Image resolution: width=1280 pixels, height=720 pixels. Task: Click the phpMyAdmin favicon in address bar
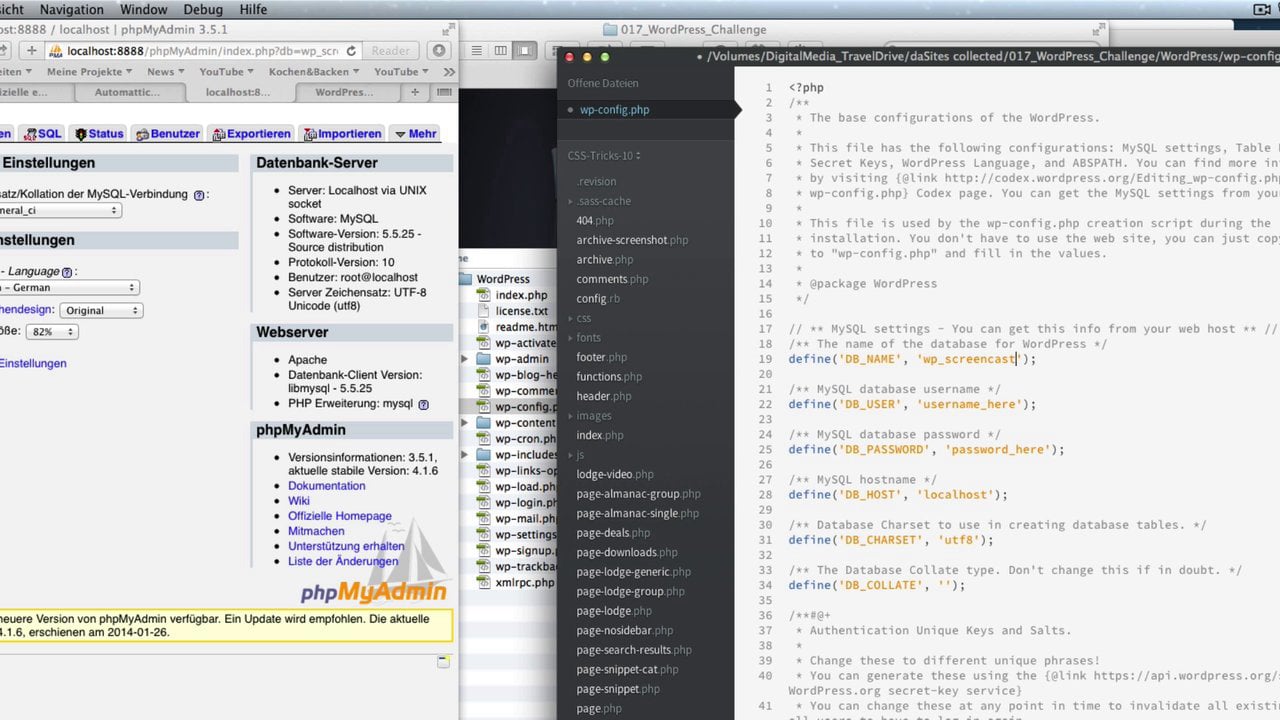tap(56, 51)
